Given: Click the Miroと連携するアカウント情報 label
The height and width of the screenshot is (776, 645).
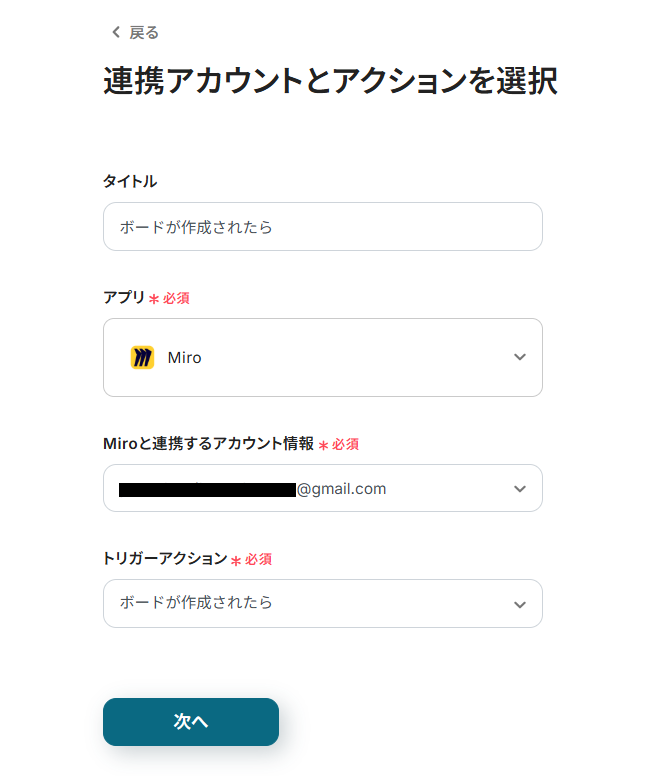Looking at the screenshot, I should [208, 443].
